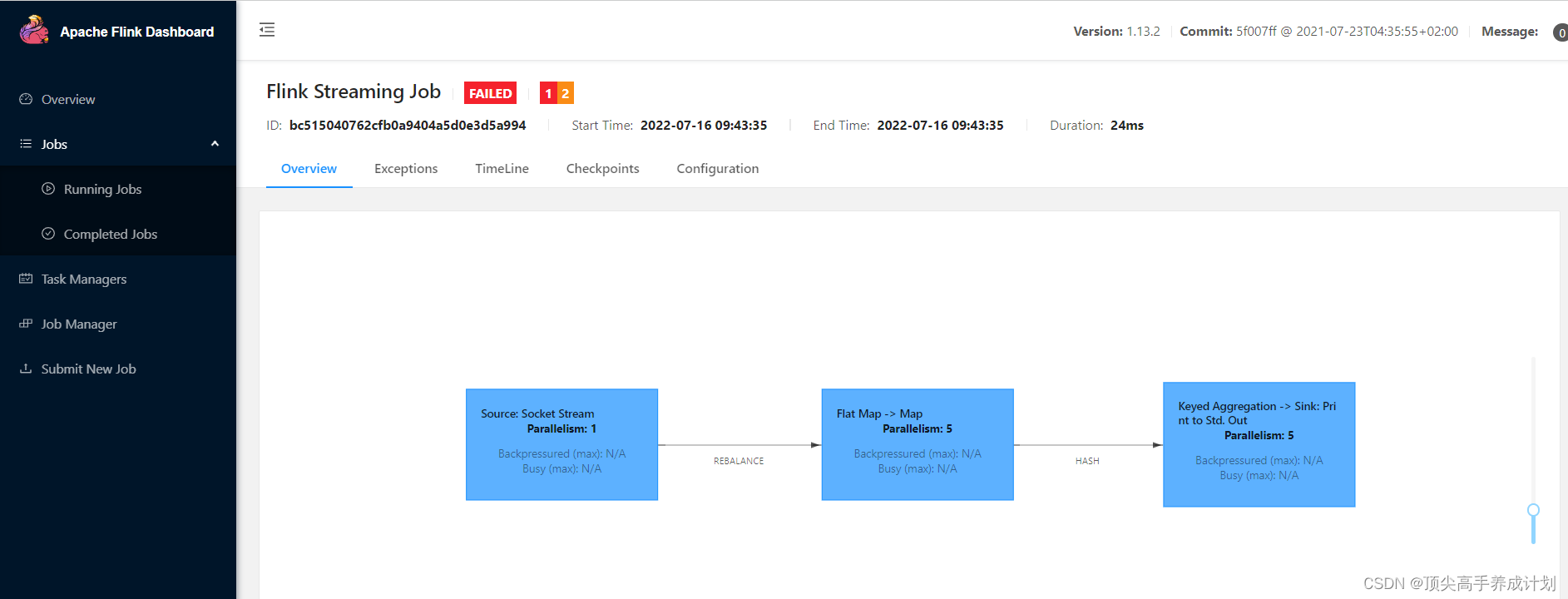Click the graph zoom slider handle
Image resolution: width=1568 pixels, height=599 pixels.
pos(1533,510)
